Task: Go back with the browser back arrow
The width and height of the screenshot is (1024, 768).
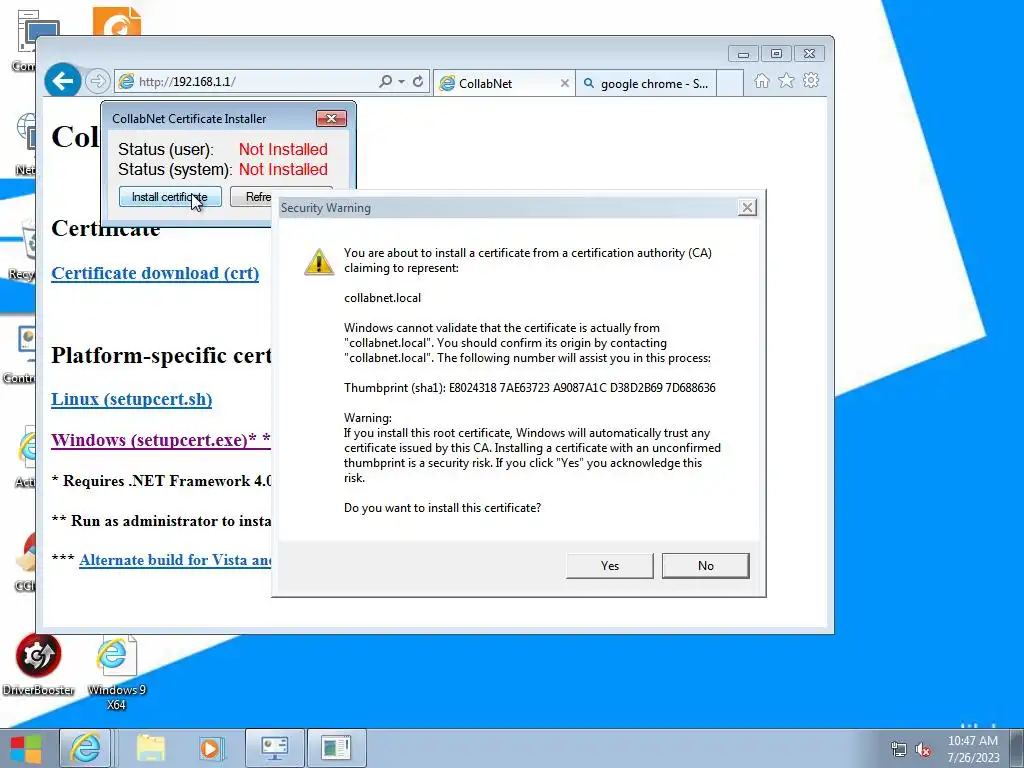Action: tap(63, 81)
